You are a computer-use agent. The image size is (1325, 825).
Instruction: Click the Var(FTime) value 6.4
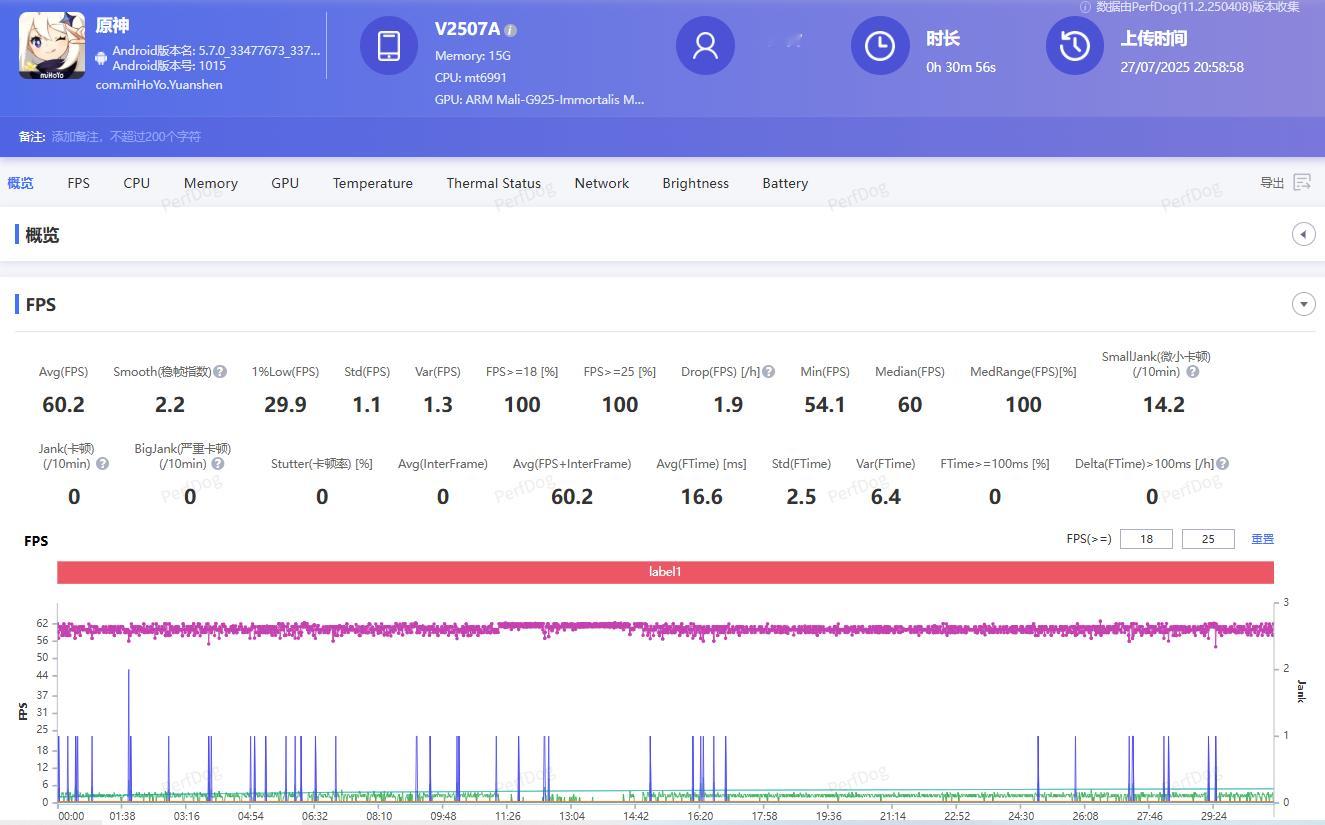[886, 496]
